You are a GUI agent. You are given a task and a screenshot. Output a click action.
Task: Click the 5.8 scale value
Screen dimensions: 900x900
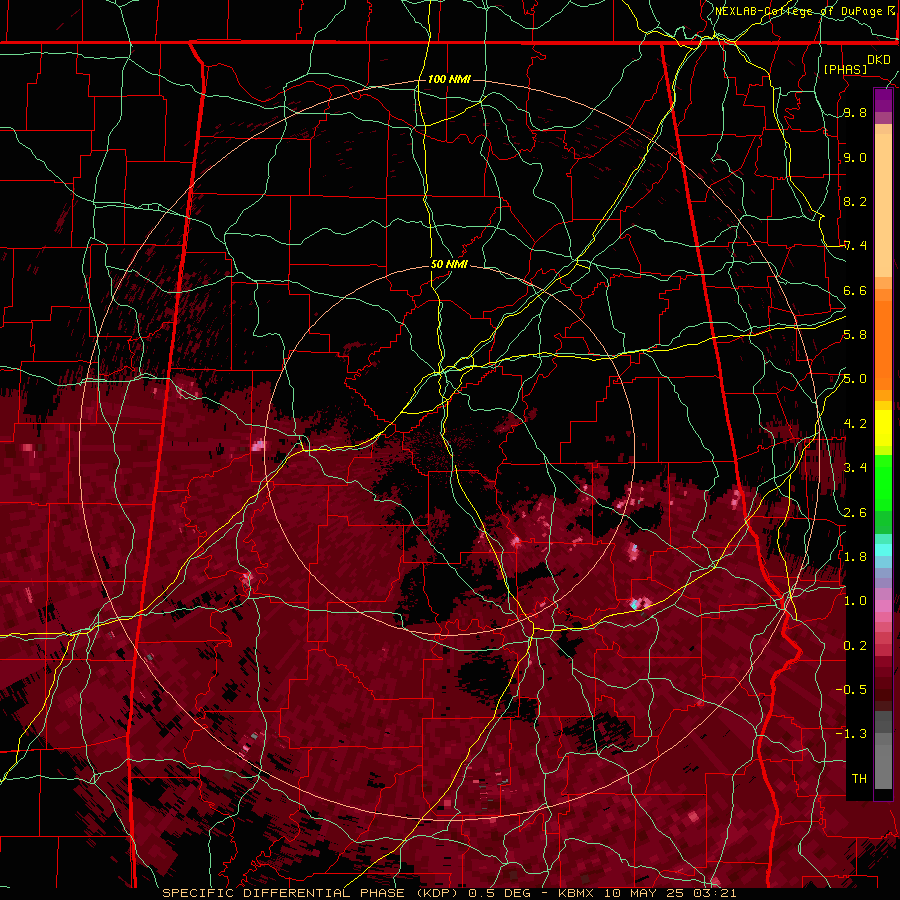pyautogui.click(x=855, y=335)
